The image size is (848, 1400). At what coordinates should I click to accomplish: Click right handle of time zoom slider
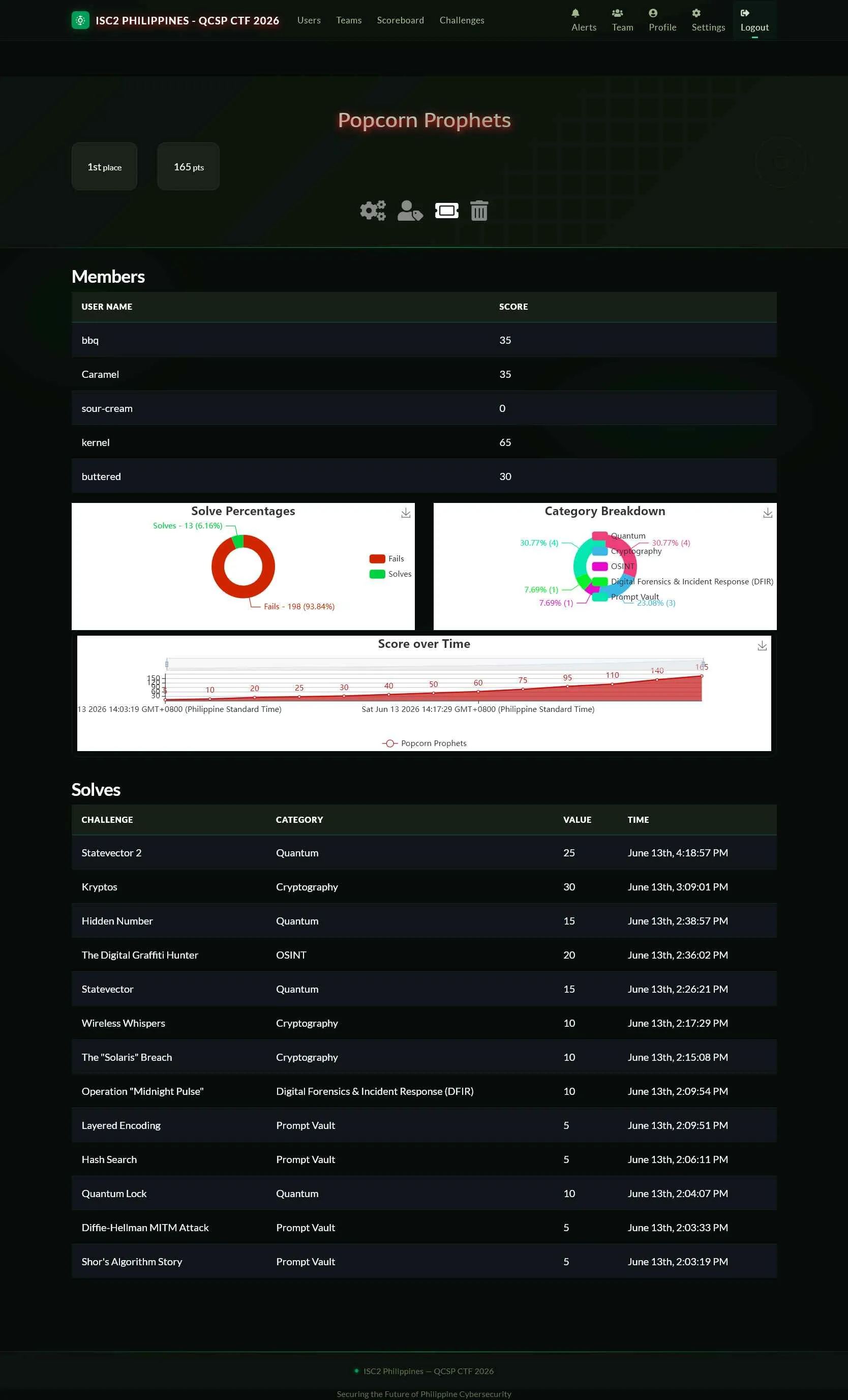pyautogui.click(x=703, y=664)
